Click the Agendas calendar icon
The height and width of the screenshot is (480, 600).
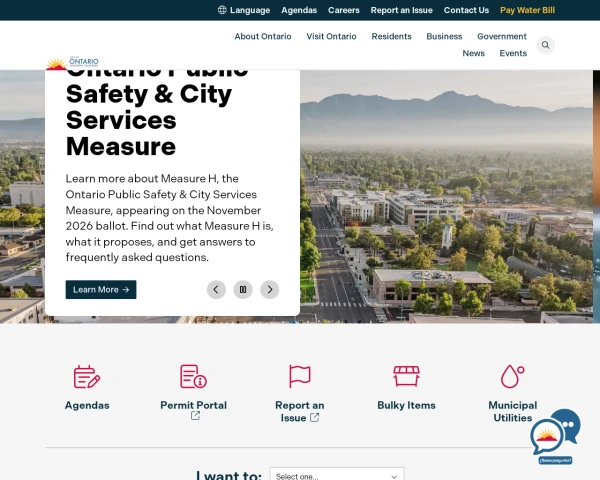point(87,377)
